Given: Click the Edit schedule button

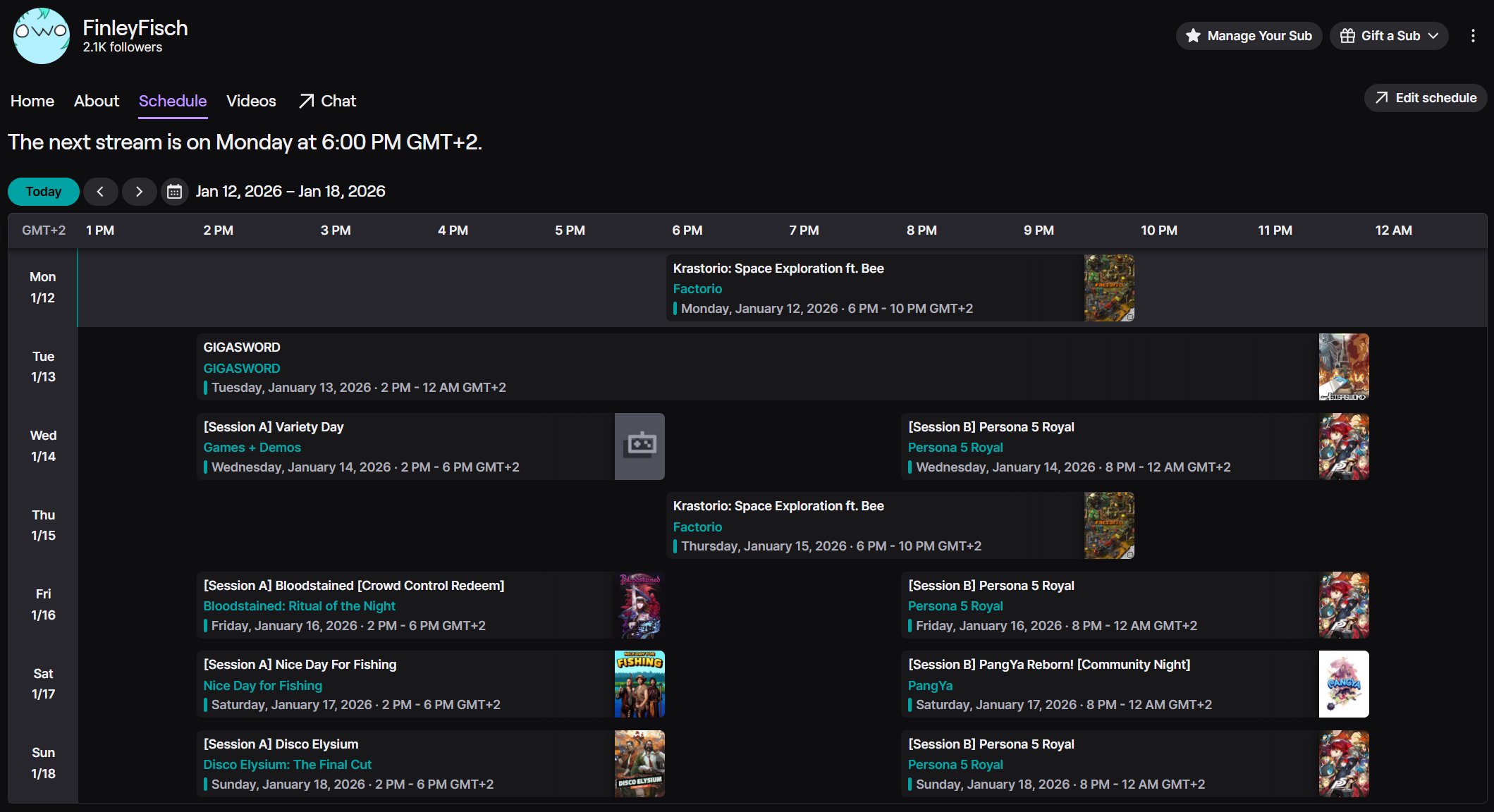Looking at the screenshot, I should [1426, 98].
